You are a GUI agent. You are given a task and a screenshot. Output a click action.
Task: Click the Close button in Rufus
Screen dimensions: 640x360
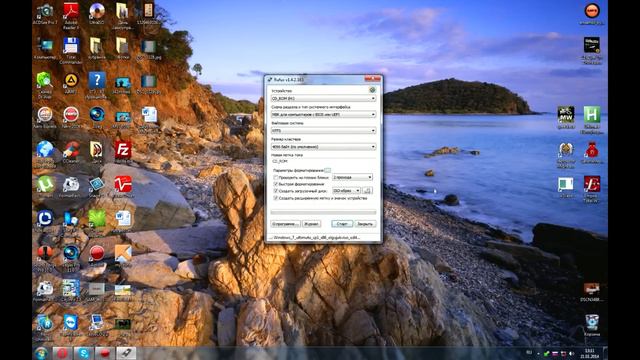365,224
